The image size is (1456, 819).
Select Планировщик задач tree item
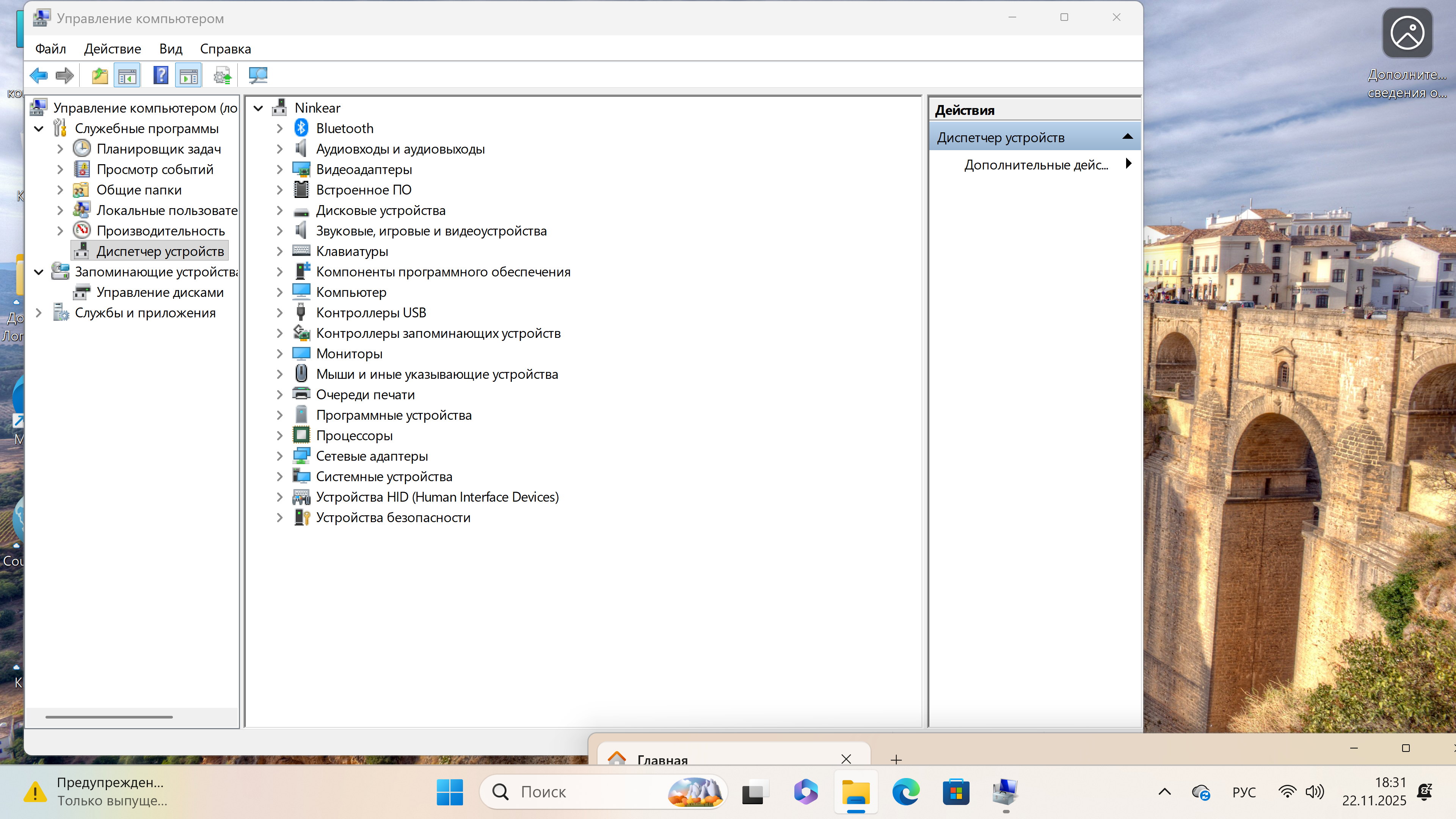(x=158, y=149)
